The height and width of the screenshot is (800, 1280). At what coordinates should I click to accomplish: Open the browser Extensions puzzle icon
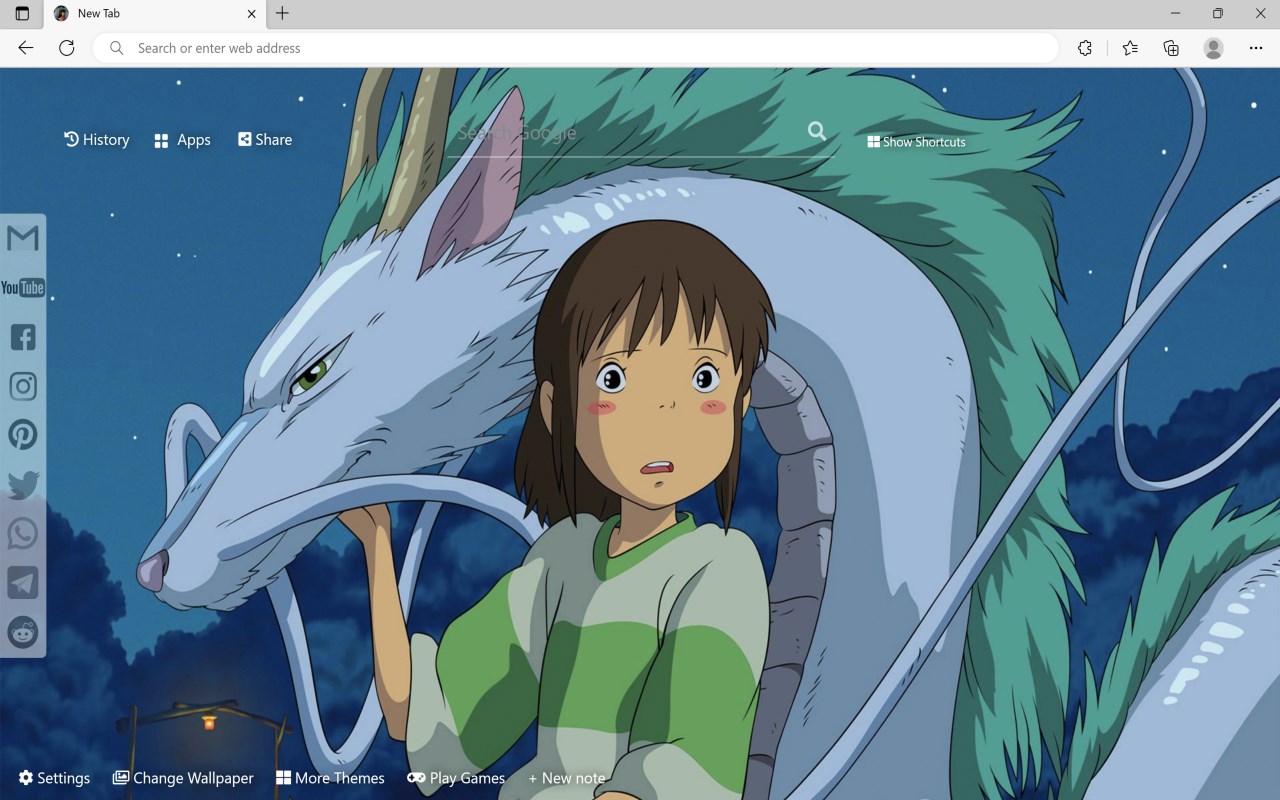1085,48
